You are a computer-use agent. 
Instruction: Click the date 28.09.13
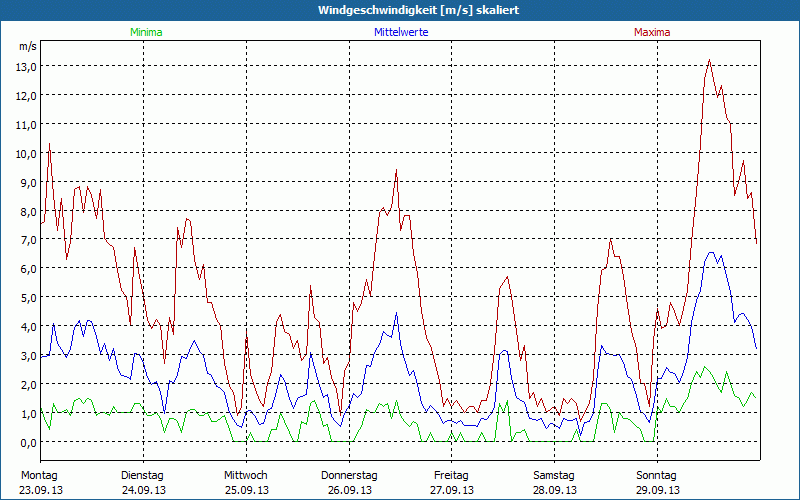coord(555,490)
